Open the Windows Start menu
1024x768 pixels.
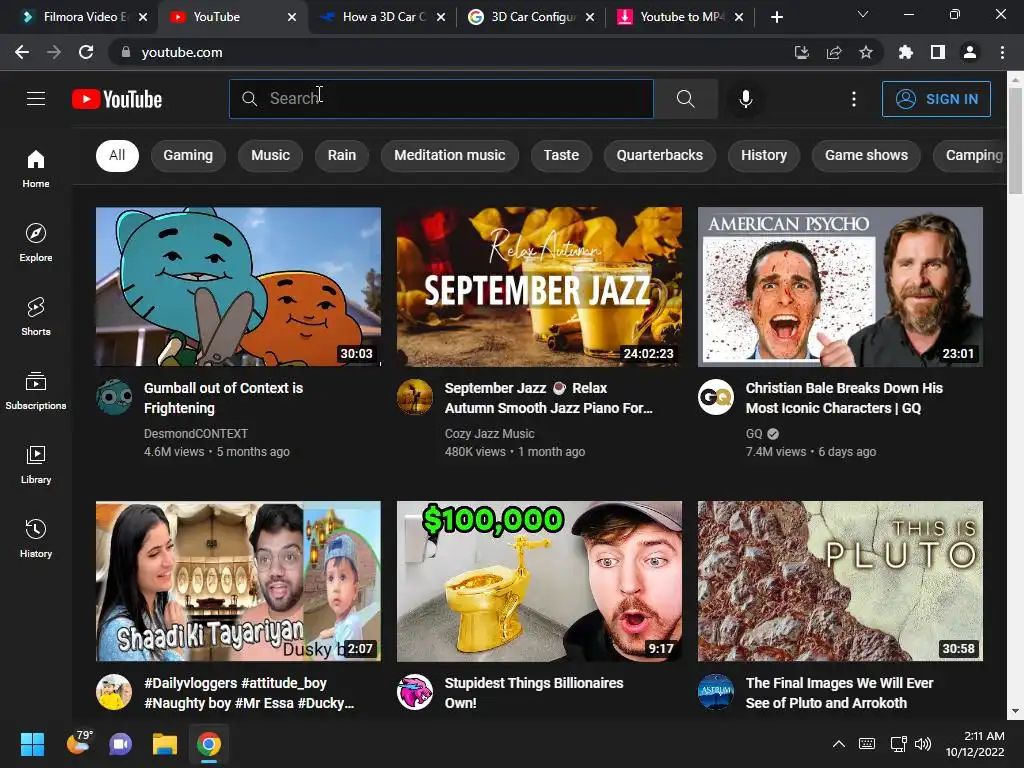coord(32,744)
